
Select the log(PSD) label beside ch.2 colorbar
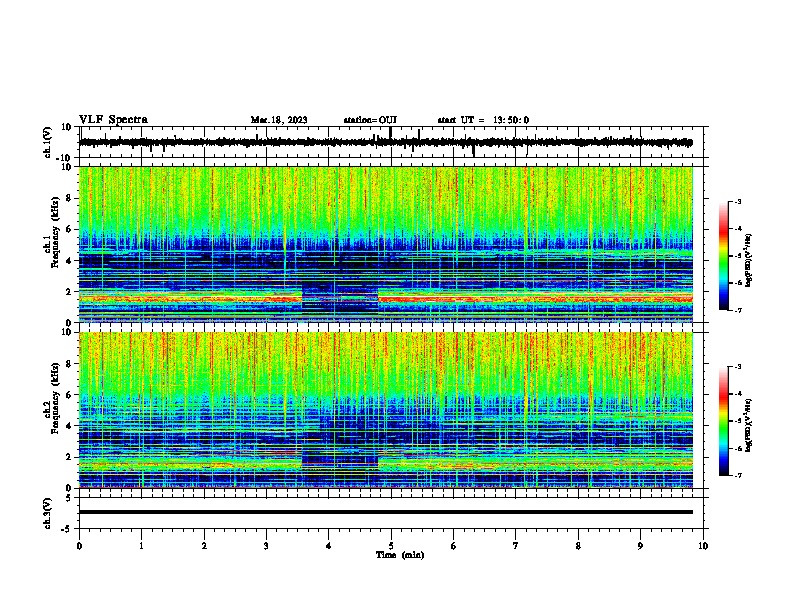pos(748,425)
